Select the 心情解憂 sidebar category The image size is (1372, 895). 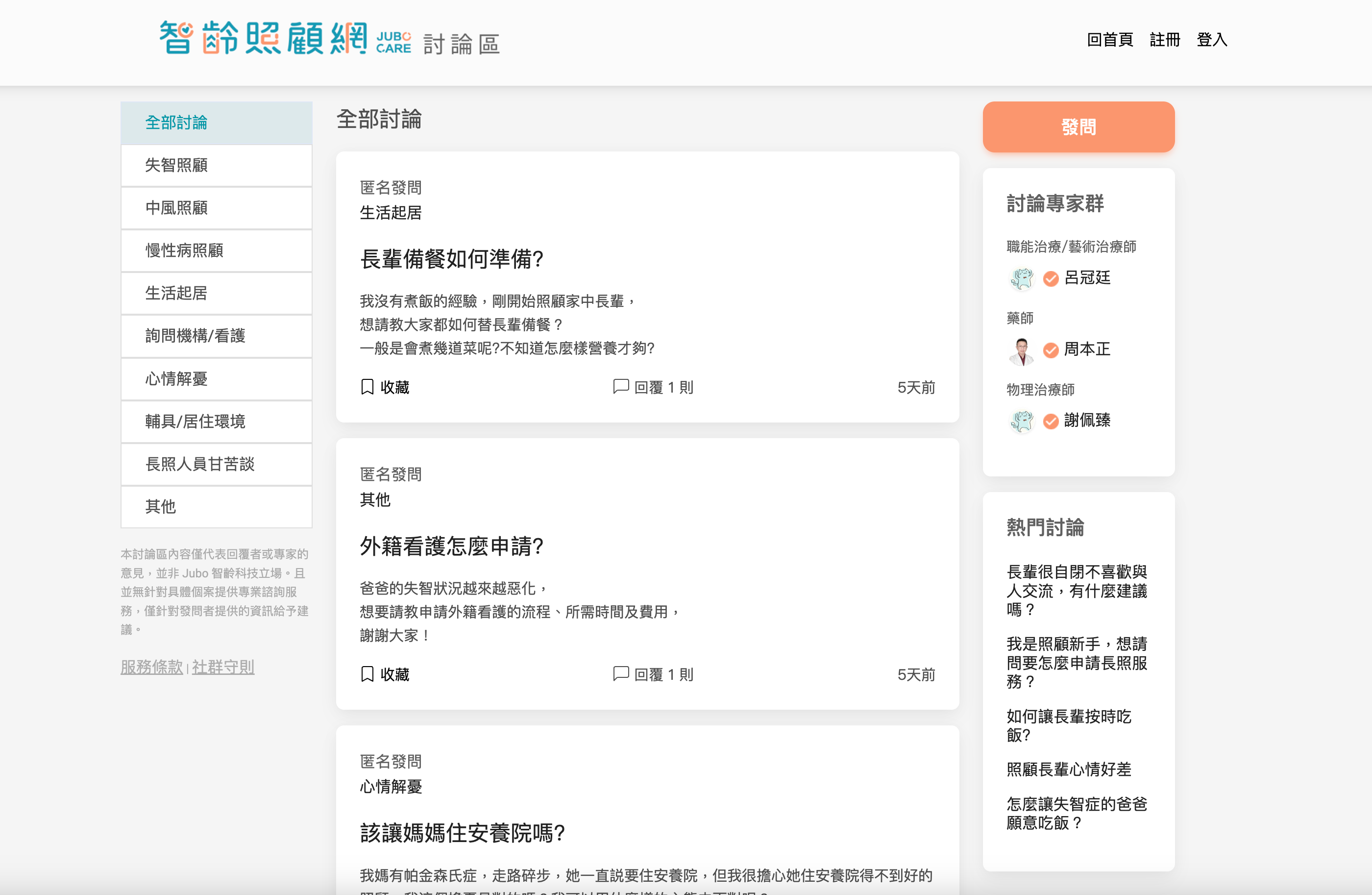click(x=216, y=379)
